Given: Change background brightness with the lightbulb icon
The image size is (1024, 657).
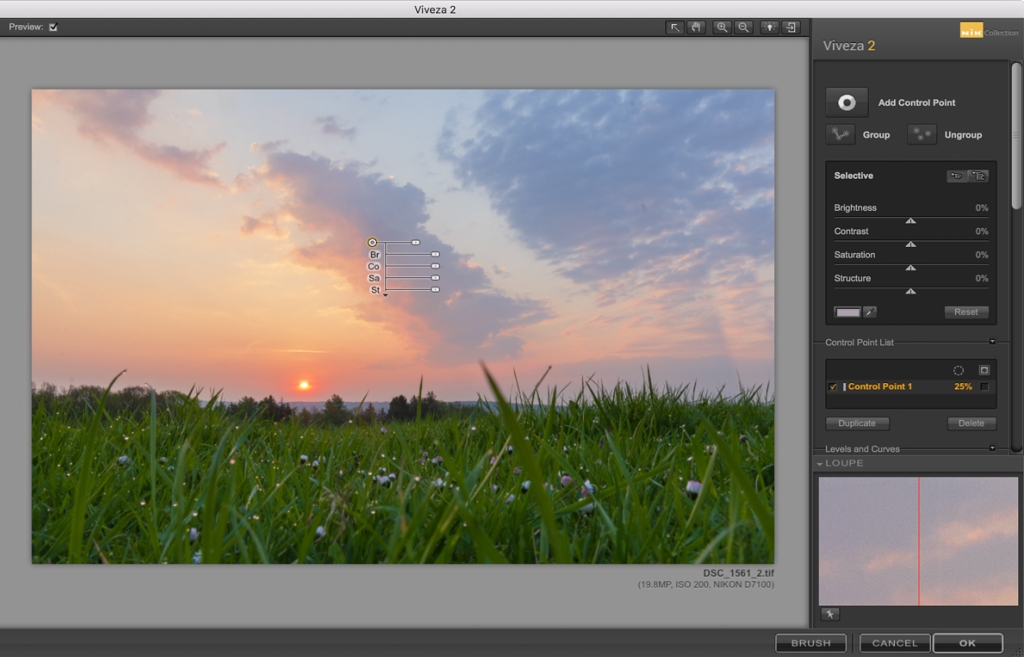Looking at the screenshot, I should tap(769, 27).
